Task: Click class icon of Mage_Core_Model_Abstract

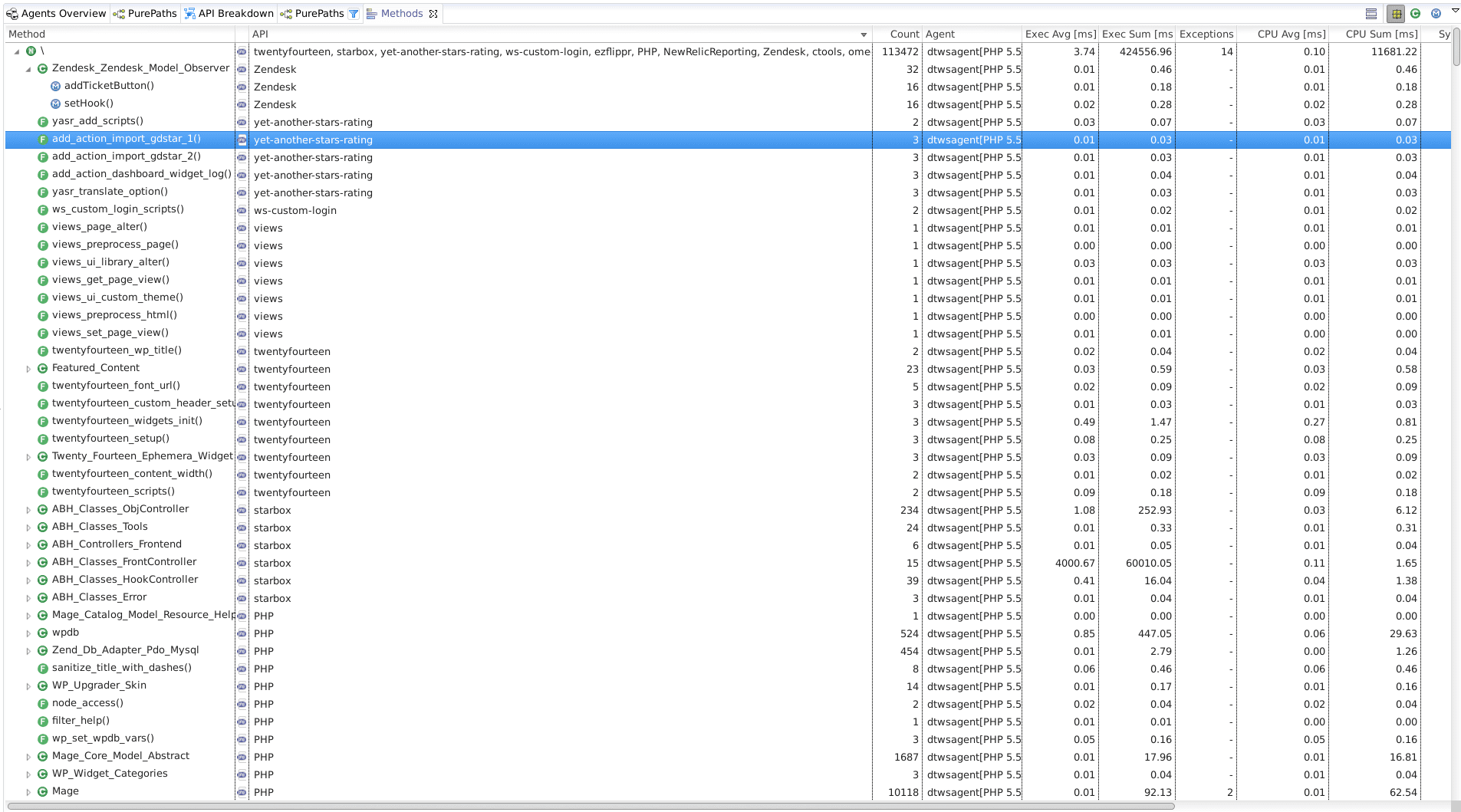Action: tap(43, 757)
